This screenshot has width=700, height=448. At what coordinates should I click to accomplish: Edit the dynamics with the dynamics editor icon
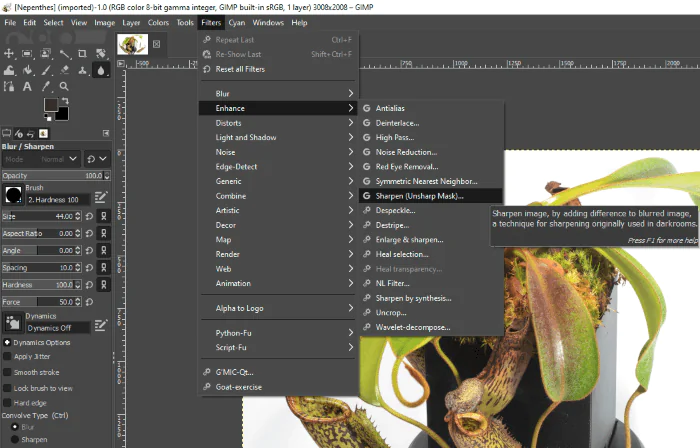point(101,325)
